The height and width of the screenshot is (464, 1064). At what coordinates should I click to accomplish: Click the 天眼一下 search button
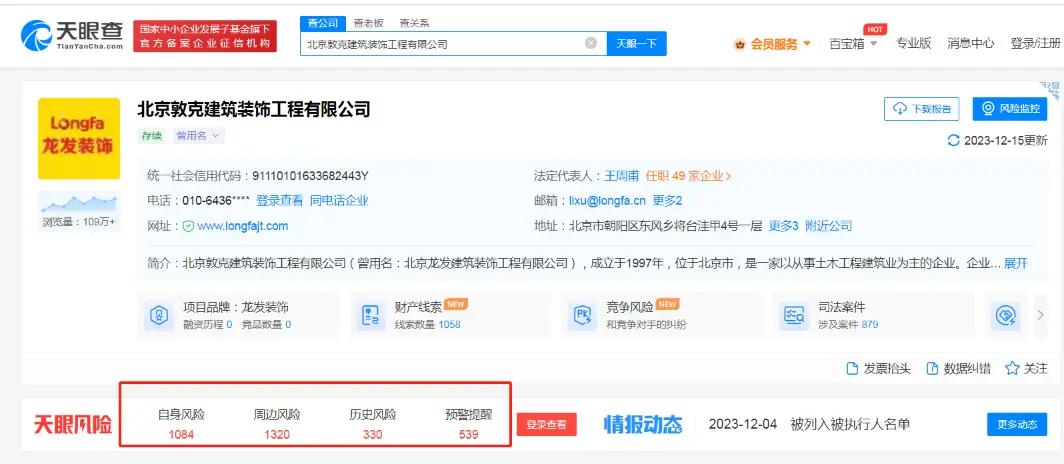pyautogui.click(x=636, y=44)
